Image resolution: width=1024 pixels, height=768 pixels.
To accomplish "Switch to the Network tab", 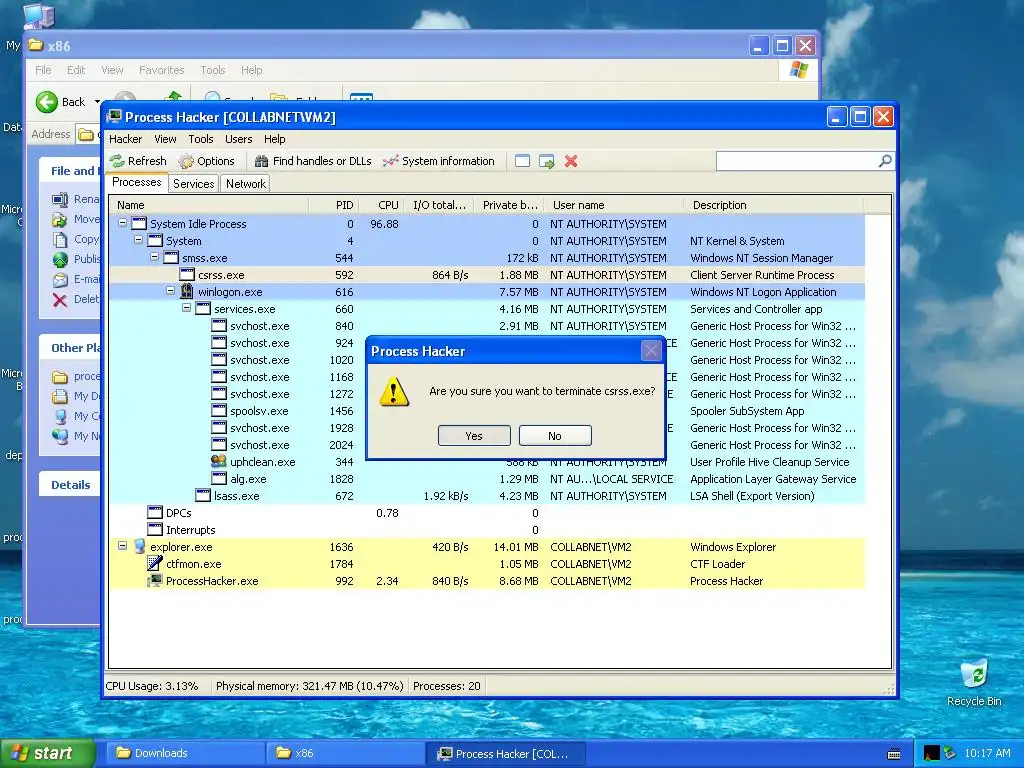I will 246,184.
